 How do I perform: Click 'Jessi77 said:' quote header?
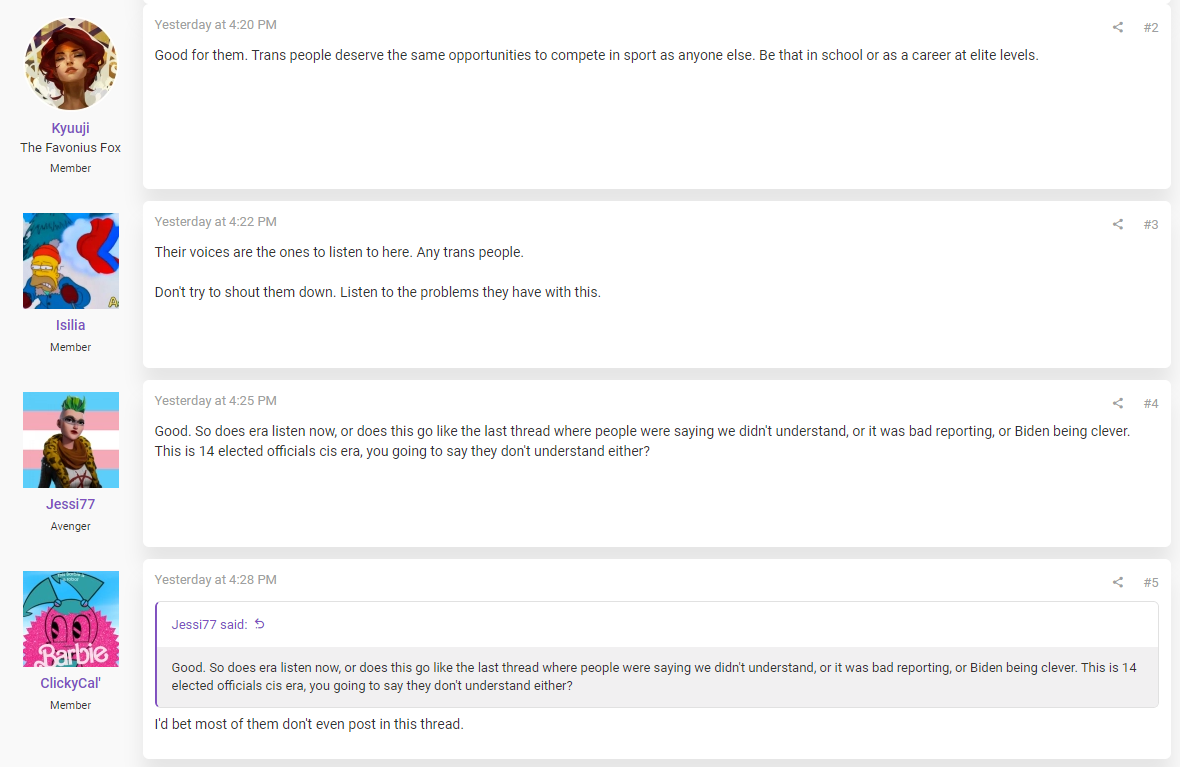coord(209,624)
